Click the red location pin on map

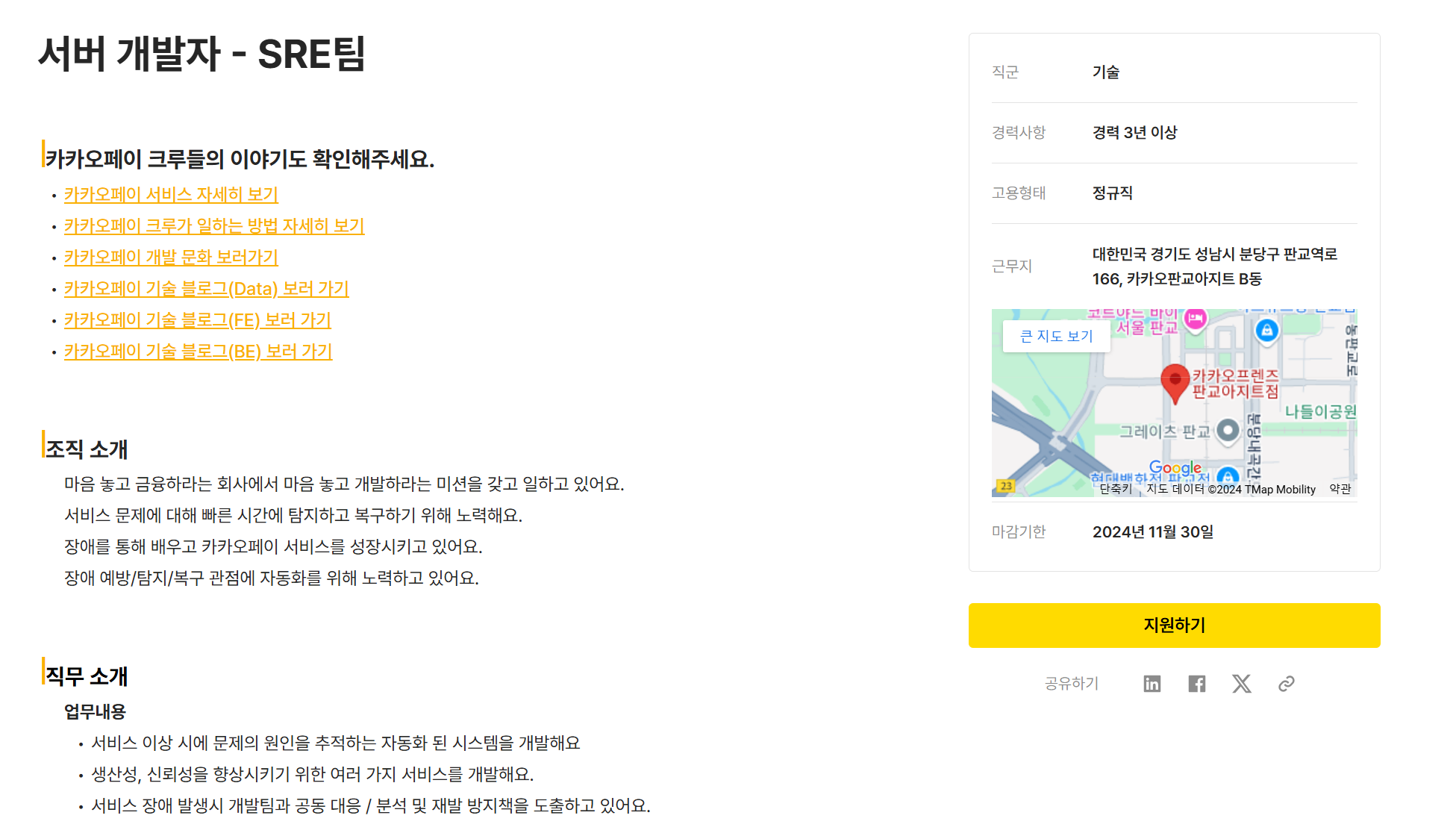coord(1175,381)
